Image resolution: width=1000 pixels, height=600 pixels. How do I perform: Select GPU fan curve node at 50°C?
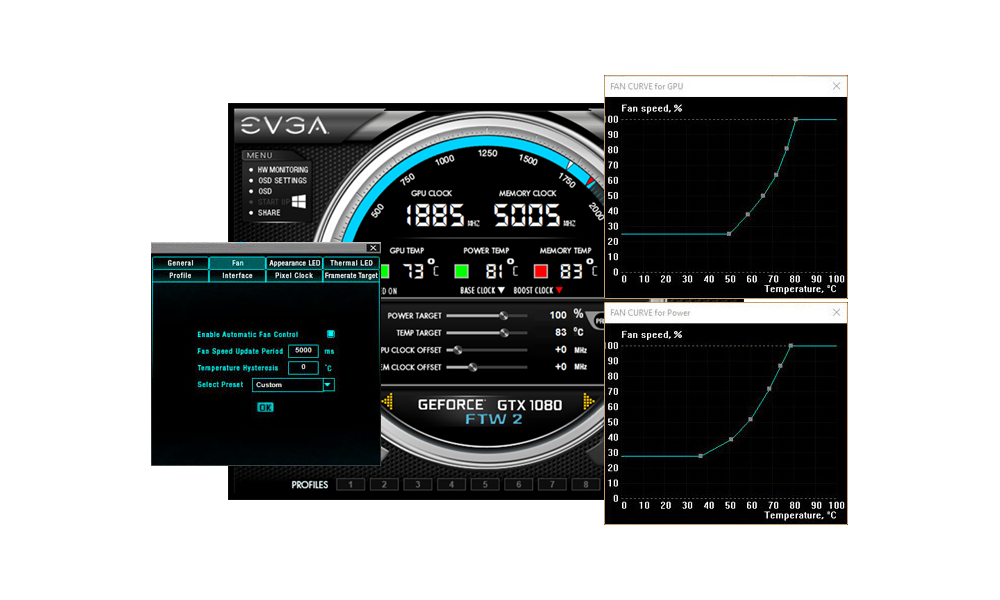click(729, 234)
